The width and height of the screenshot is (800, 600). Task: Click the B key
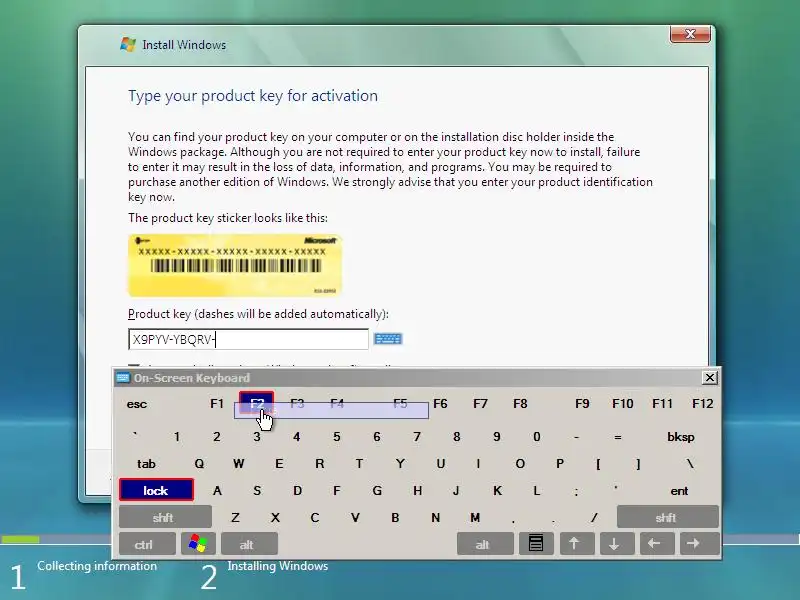pyautogui.click(x=395, y=517)
